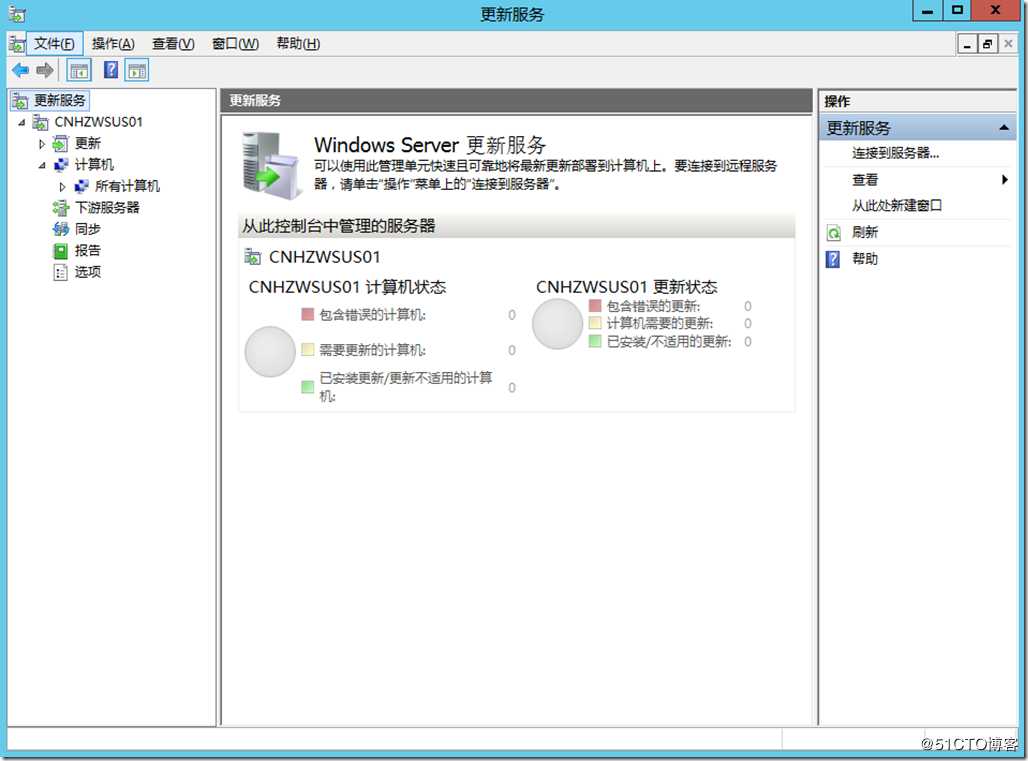Click the 查看 action in actions pane
This screenshot has height=761, width=1028.
865,180
